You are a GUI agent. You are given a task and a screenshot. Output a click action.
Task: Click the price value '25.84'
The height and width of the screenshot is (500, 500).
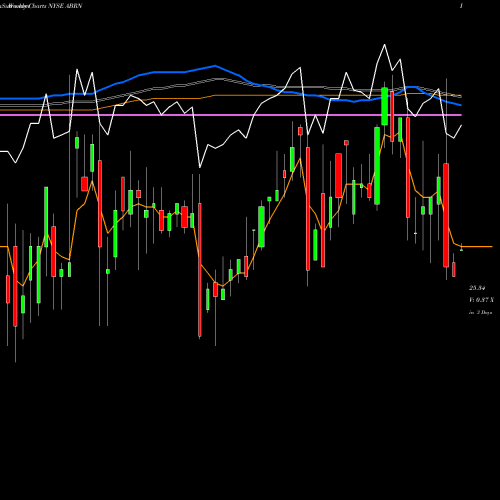[x=477, y=288]
